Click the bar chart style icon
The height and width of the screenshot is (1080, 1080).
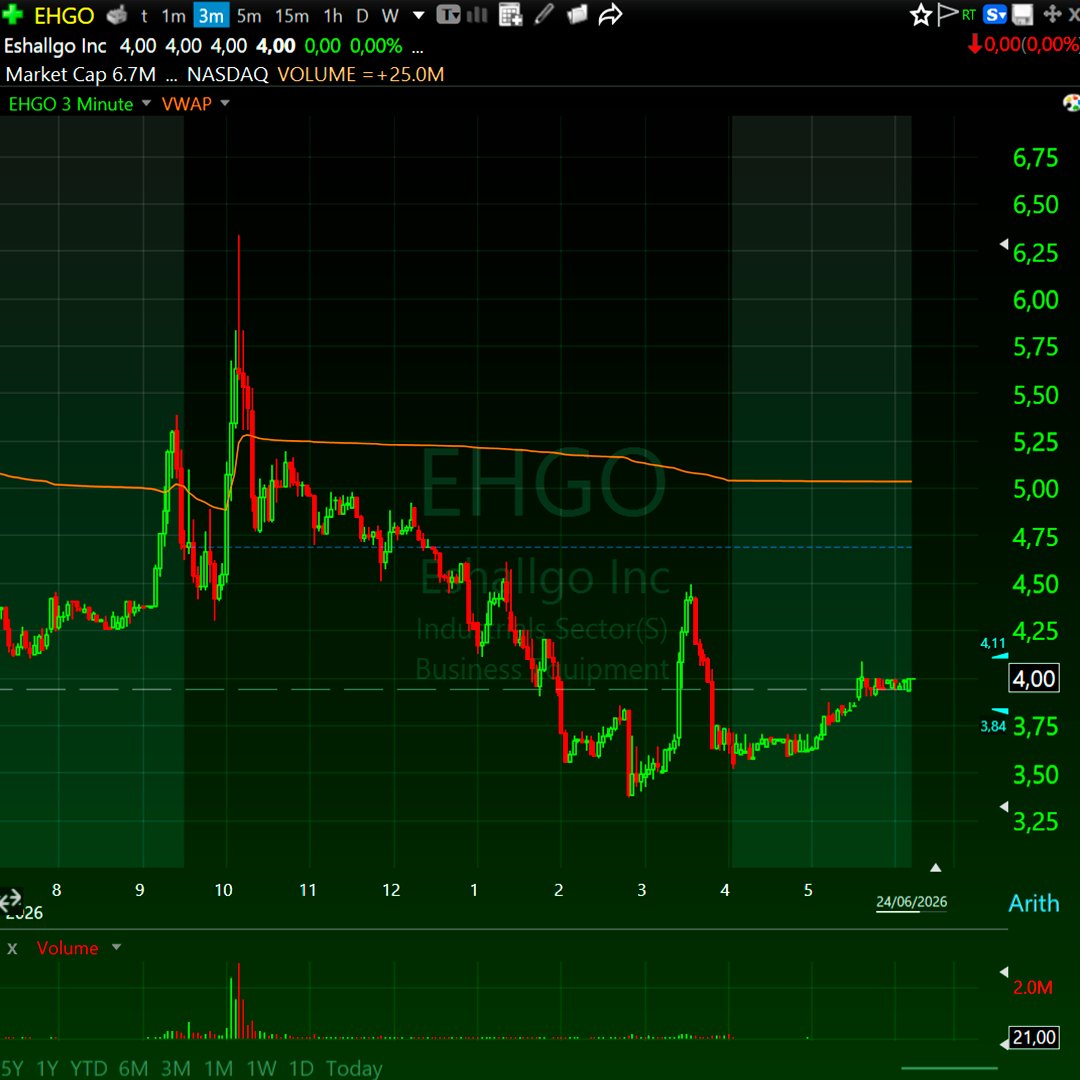(477, 14)
